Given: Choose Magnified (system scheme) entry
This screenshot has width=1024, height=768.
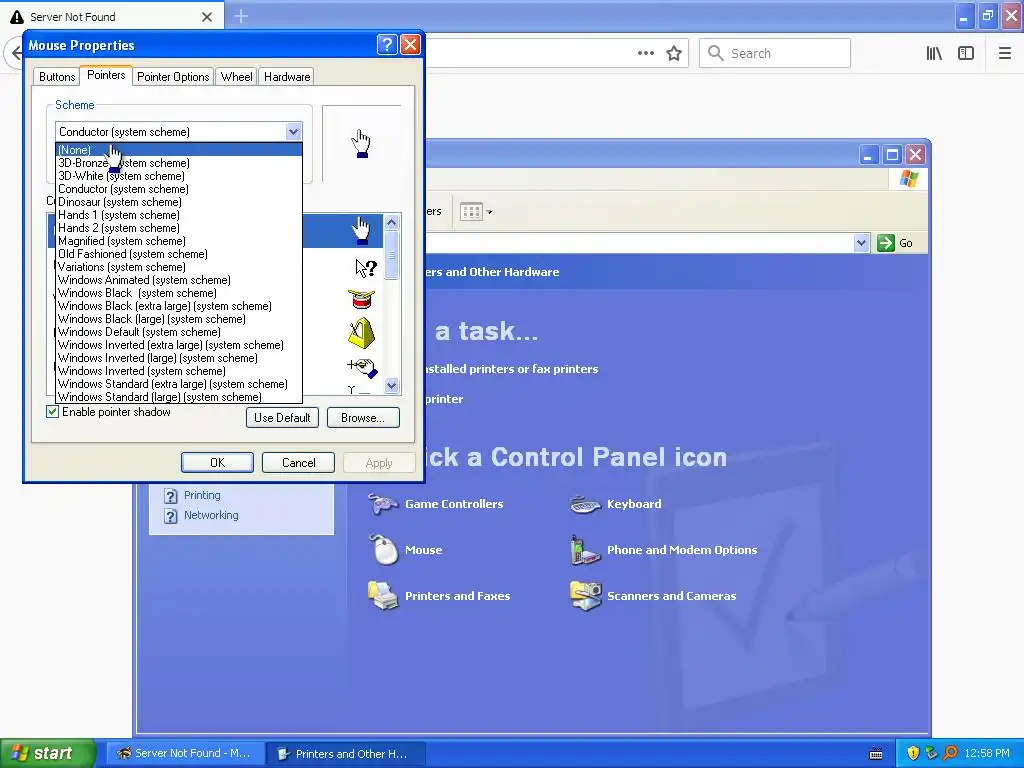Looking at the screenshot, I should coord(178,241).
